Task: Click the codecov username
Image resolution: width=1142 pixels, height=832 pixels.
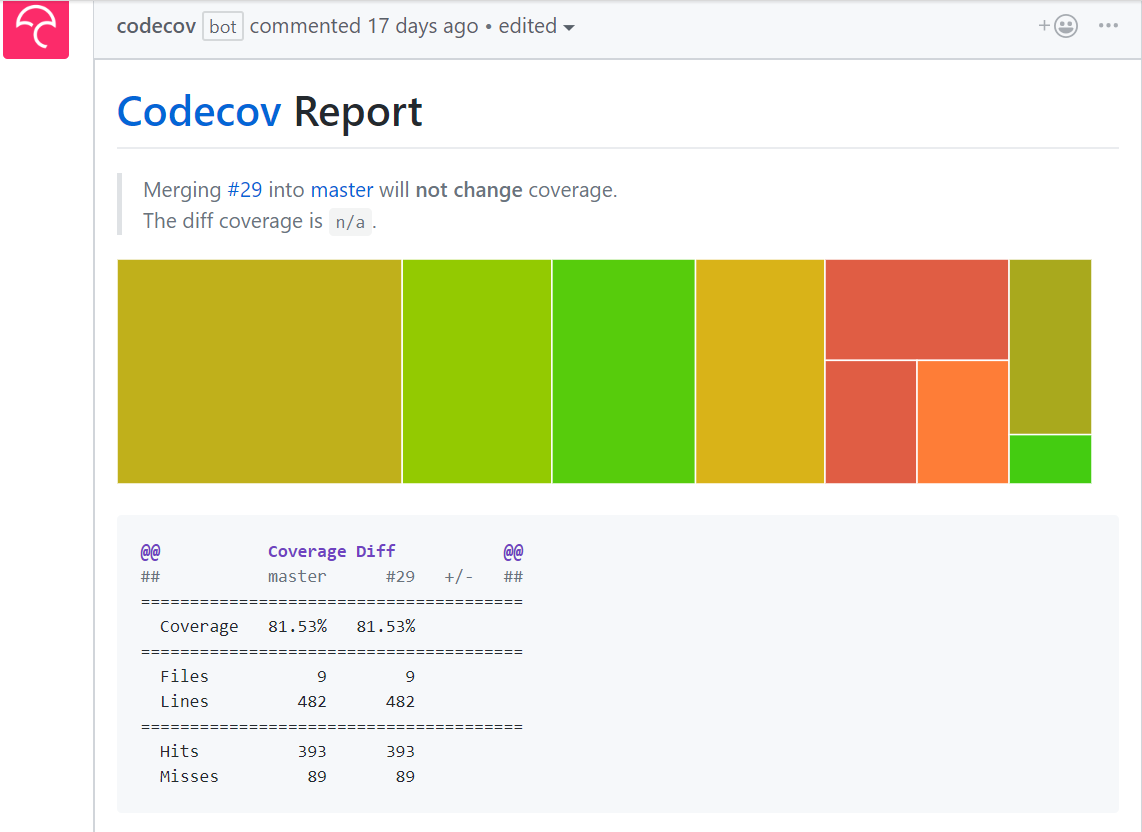Action: [x=156, y=26]
